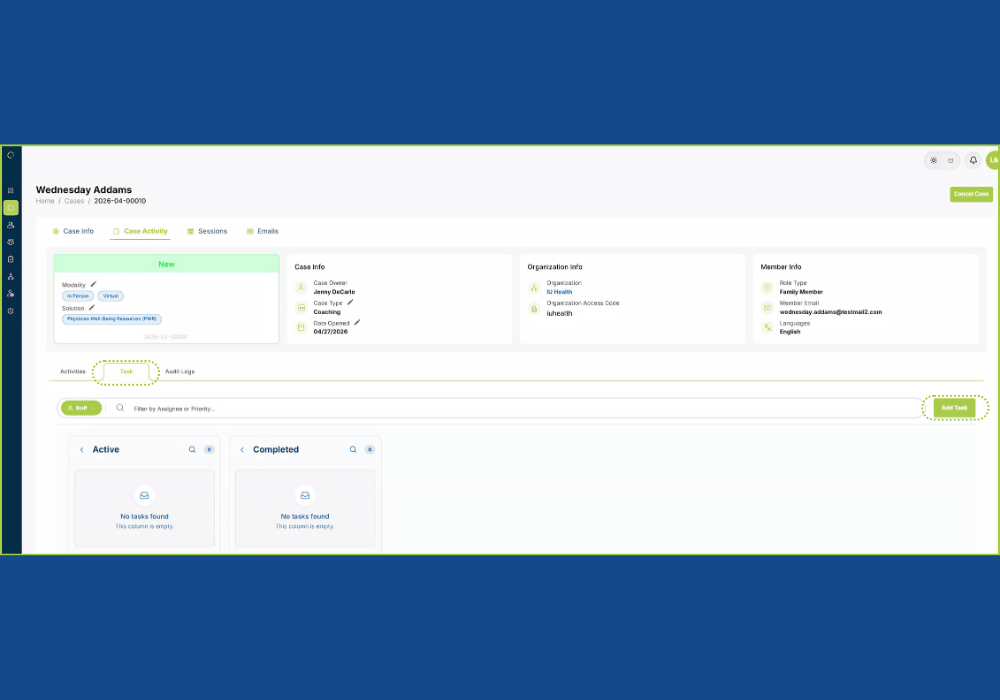The image size is (1000, 700).
Task: Open the single user icon in sidebar
Action: tap(11, 225)
